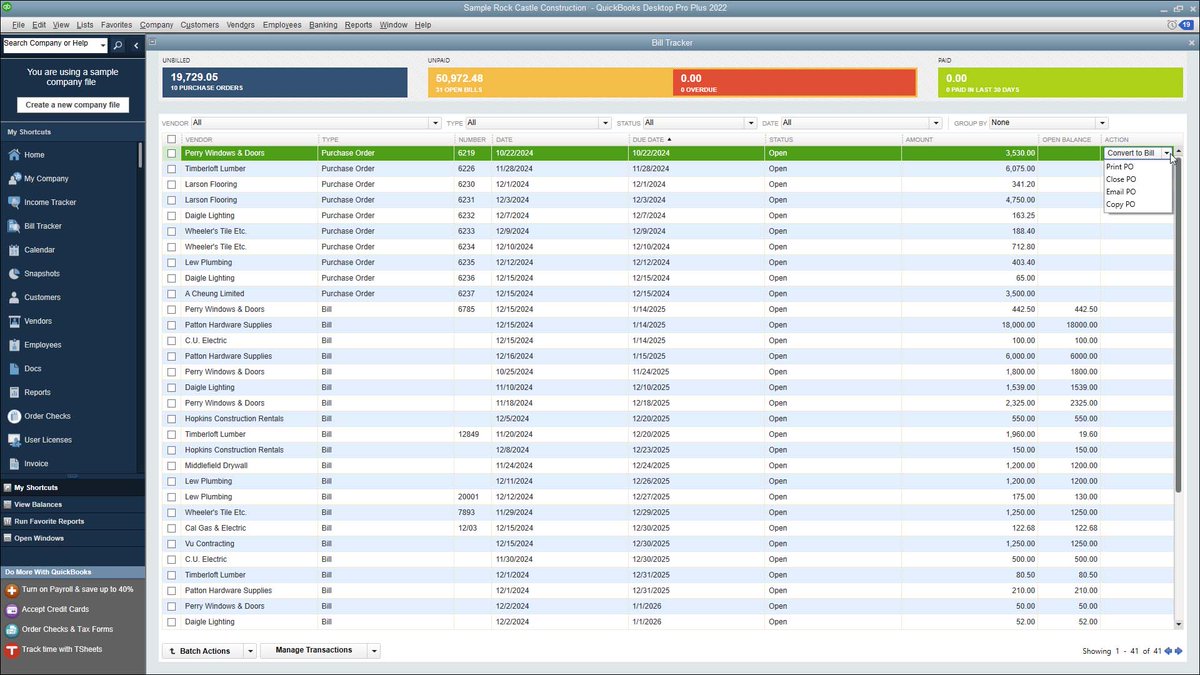Open the Status filter dropdown
Viewport: 1200px width, 675px height.
(x=752, y=122)
